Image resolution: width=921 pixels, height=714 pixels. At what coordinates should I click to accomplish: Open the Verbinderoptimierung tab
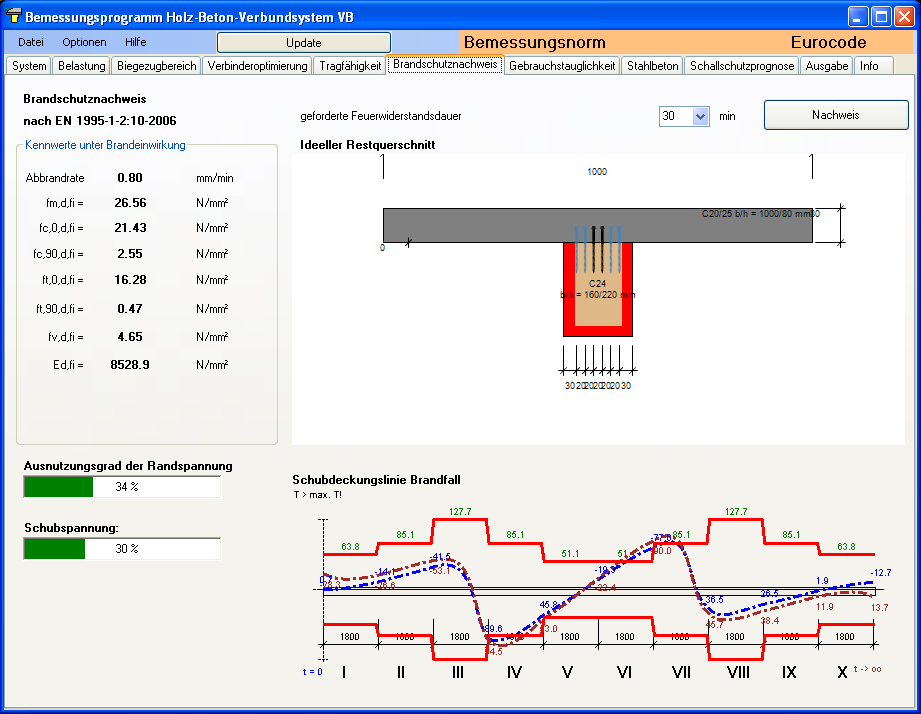(x=258, y=66)
